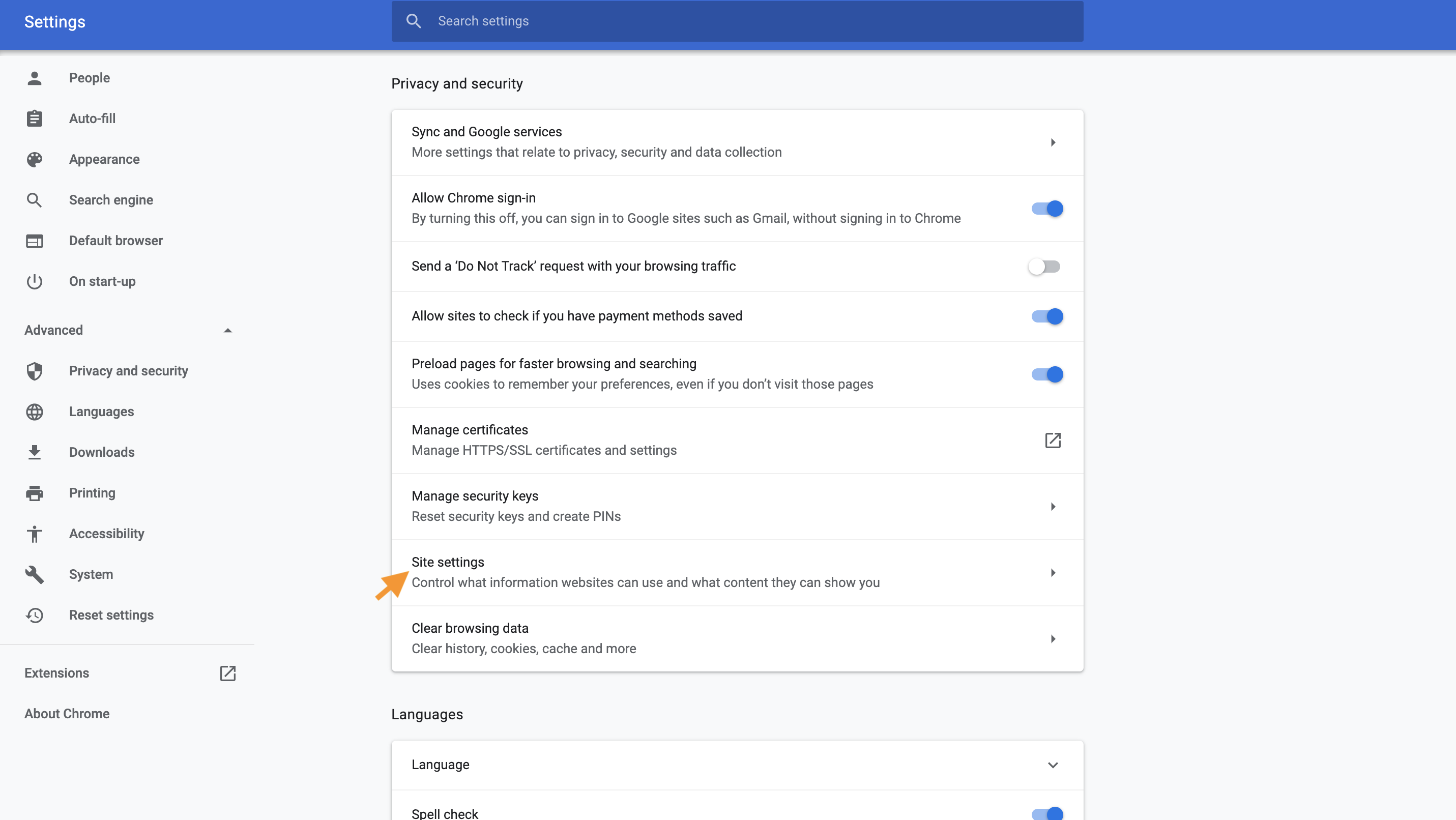Open Printing section in sidebar
Viewport: 1456px width, 820px height.
coord(92,493)
